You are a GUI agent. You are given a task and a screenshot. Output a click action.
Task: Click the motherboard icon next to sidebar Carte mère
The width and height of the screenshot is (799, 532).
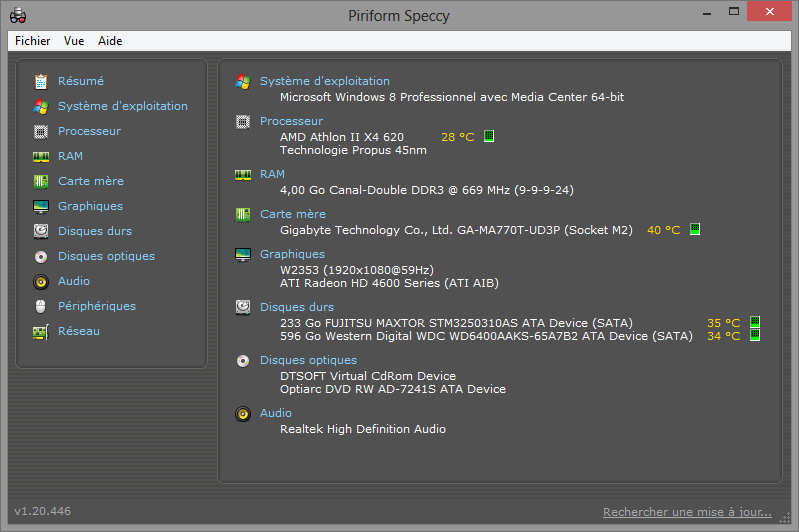click(41, 181)
